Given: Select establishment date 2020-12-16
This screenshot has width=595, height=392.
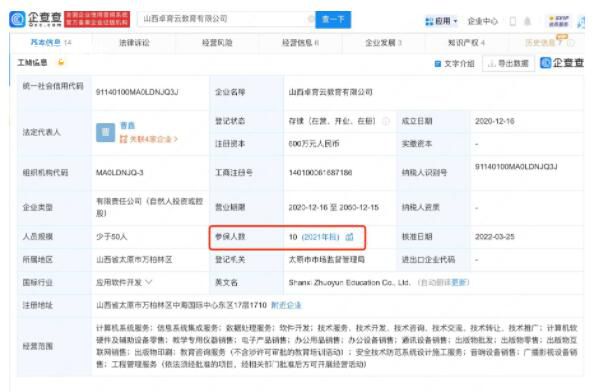Looking at the screenshot, I should click(494, 121).
